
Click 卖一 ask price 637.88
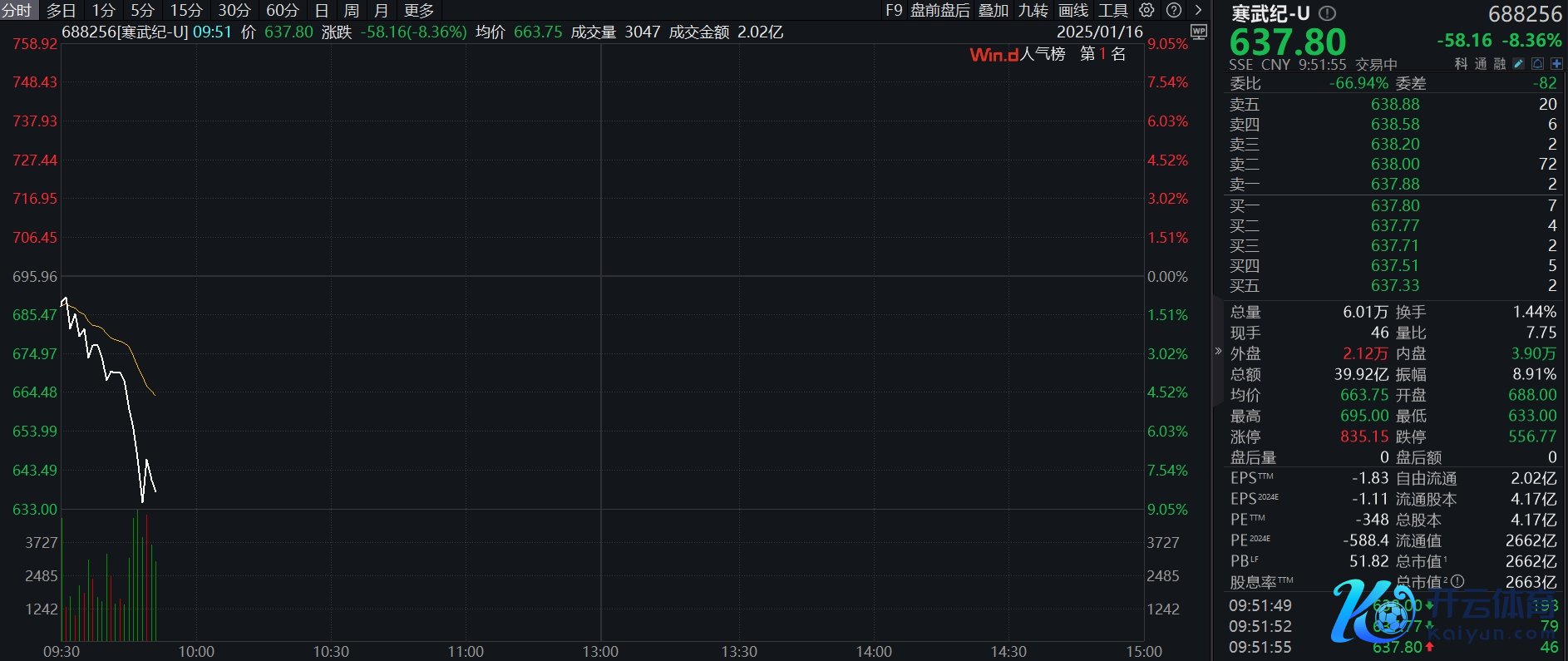click(1395, 184)
